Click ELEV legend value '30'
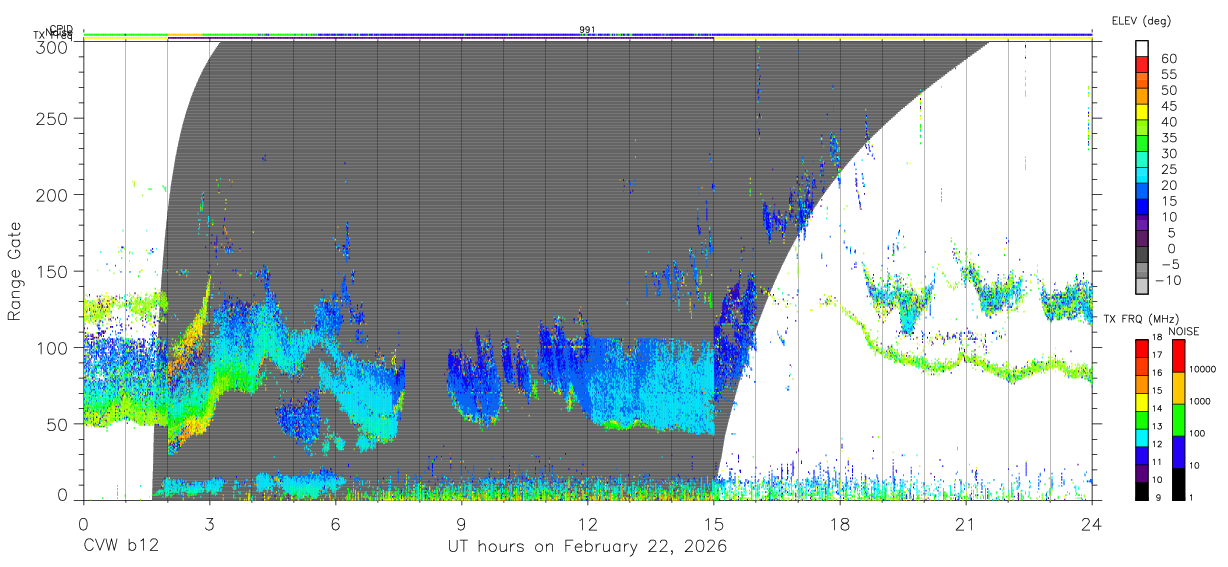This screenshot has width=1228, height=567. pos(1168,153)
